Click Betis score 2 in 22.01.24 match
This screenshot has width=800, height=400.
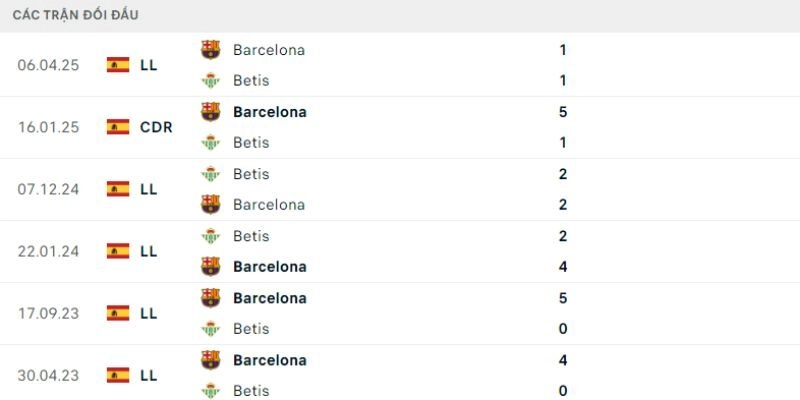(x=564, y=236)
